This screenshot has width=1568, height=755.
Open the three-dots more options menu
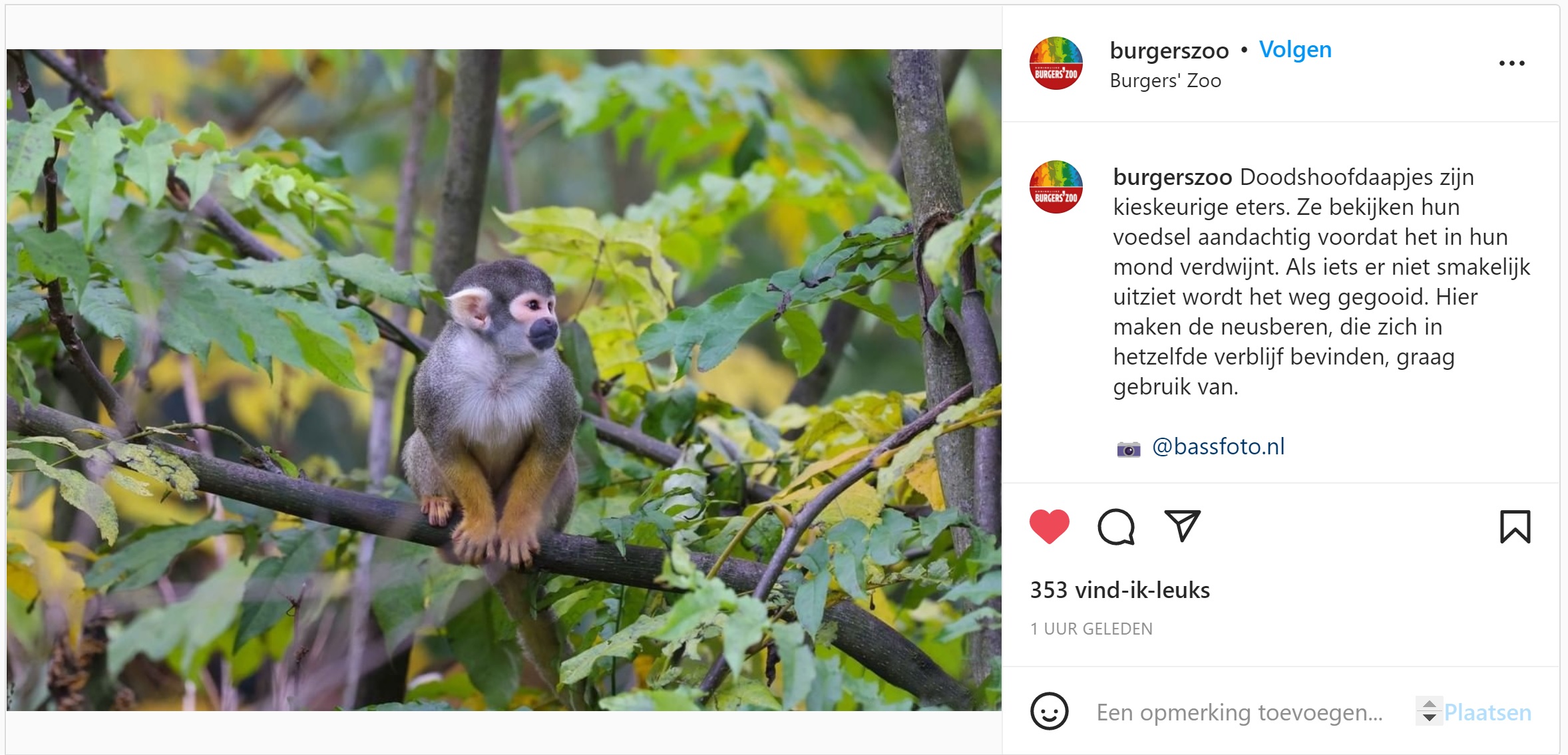[x=1511, y=63]
